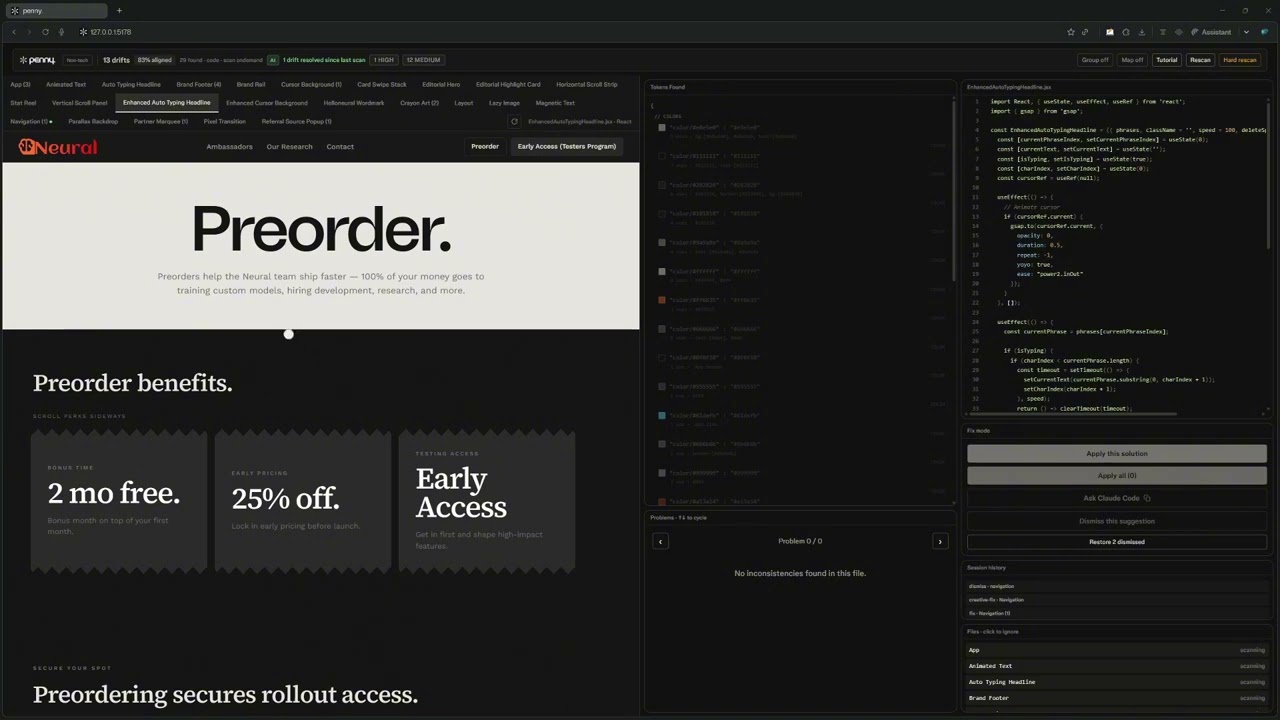Screen dimensions: 1280x720
Task: Switch to the Animated Text tab
Action: point(66,85)
